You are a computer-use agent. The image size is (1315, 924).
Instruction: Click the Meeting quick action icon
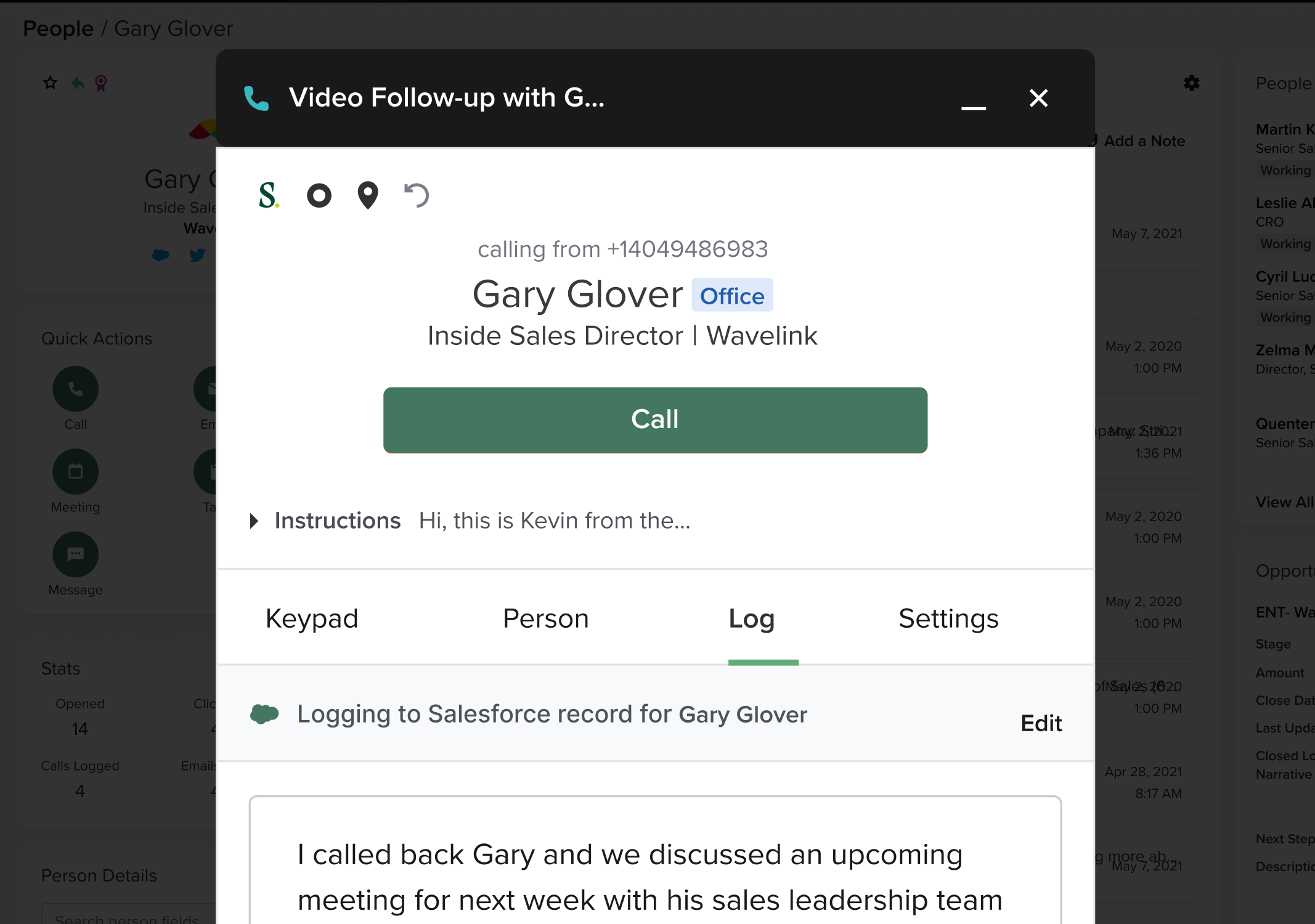coord(75,472)
